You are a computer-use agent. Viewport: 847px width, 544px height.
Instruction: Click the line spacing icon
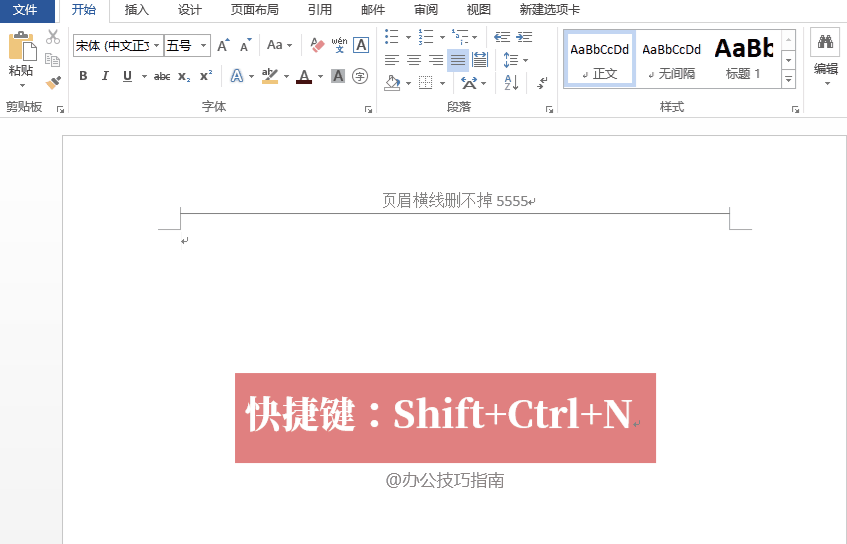click(510, 59)
